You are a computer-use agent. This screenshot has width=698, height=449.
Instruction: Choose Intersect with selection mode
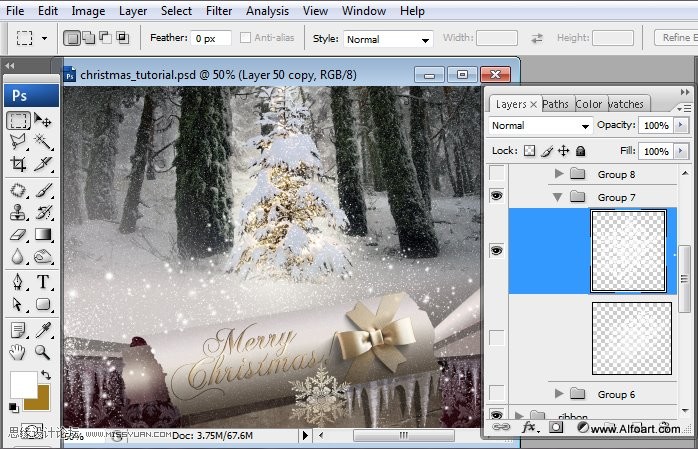(122, 38)
